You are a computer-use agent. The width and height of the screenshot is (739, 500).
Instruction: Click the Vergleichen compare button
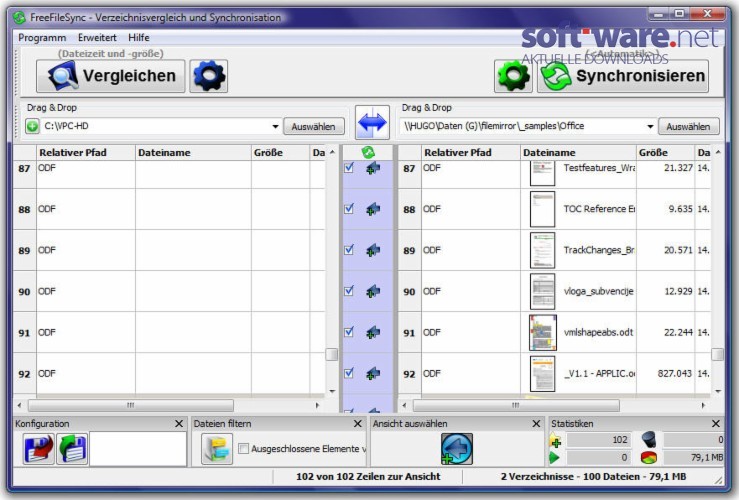pos(110,76)
